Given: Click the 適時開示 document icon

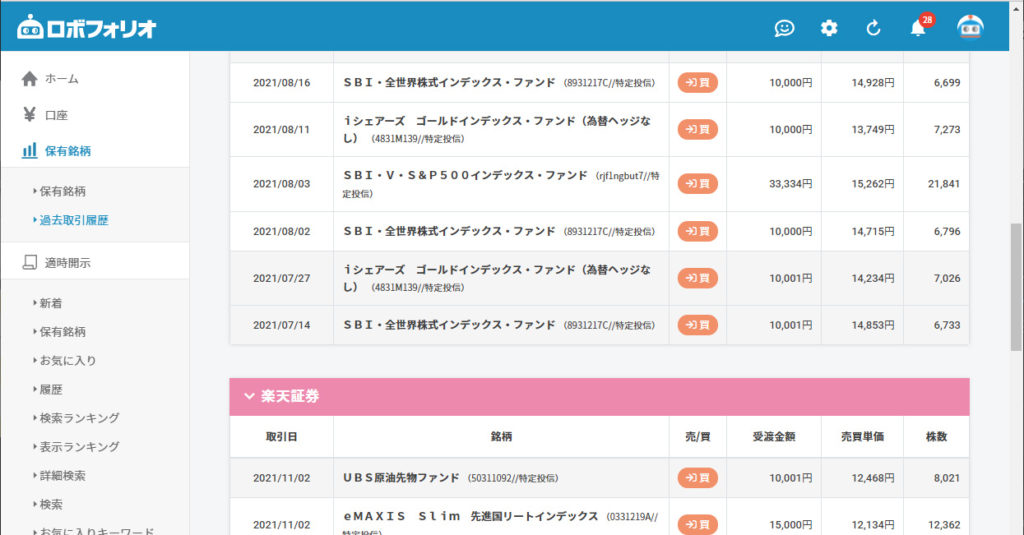Looking at the screenshot, I should click(29, 263).
